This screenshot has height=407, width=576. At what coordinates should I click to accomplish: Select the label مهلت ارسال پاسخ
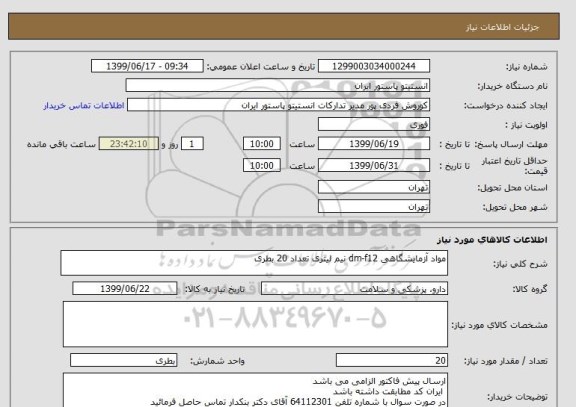coord(511,144)
